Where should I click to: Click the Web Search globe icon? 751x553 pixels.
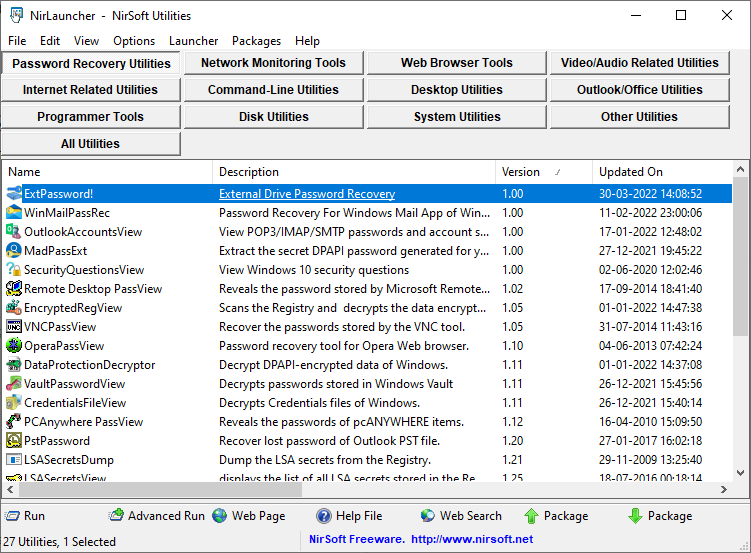point(428,516)
